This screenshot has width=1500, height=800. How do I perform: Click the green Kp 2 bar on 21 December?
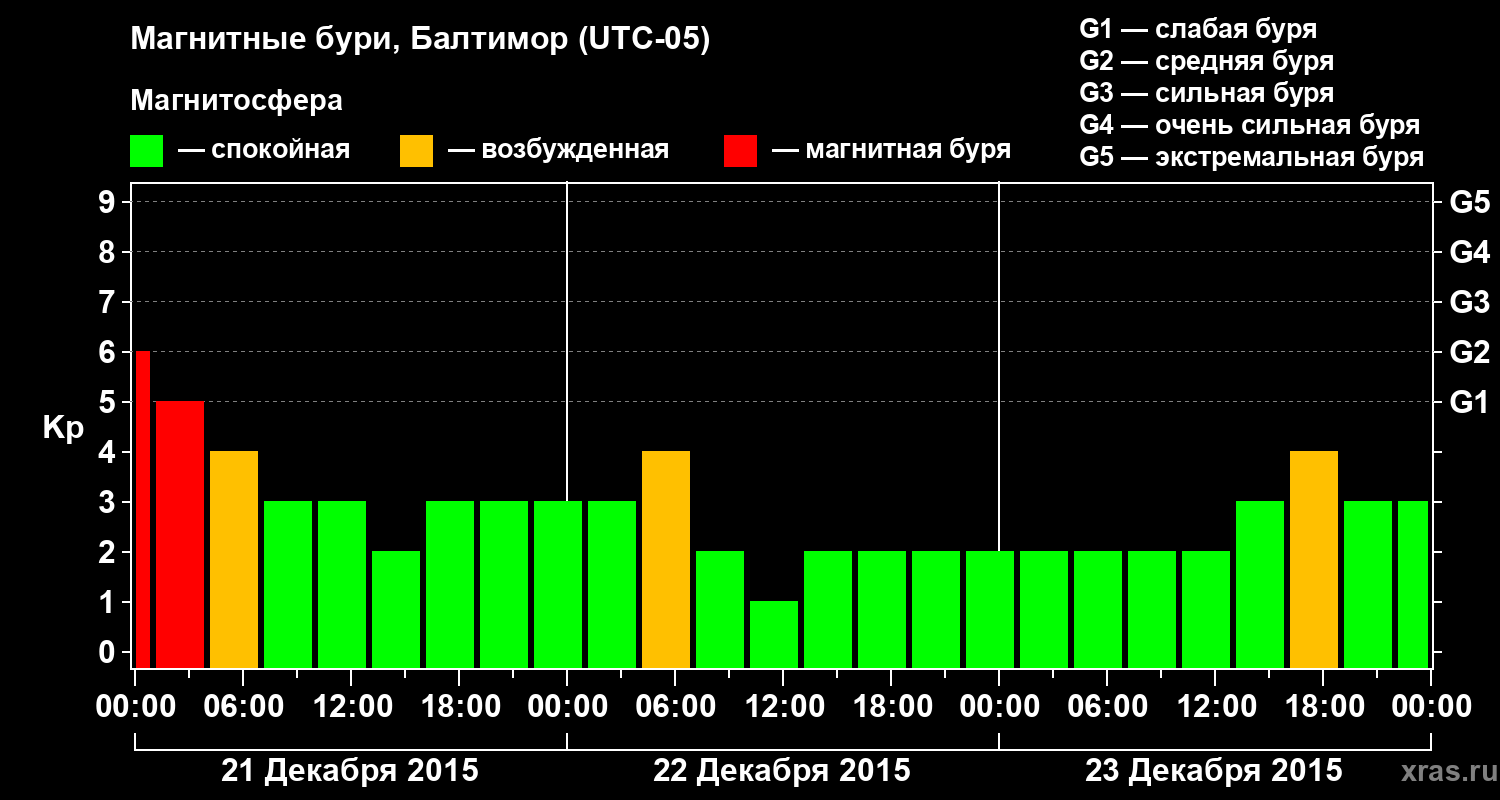pos(396,609)
